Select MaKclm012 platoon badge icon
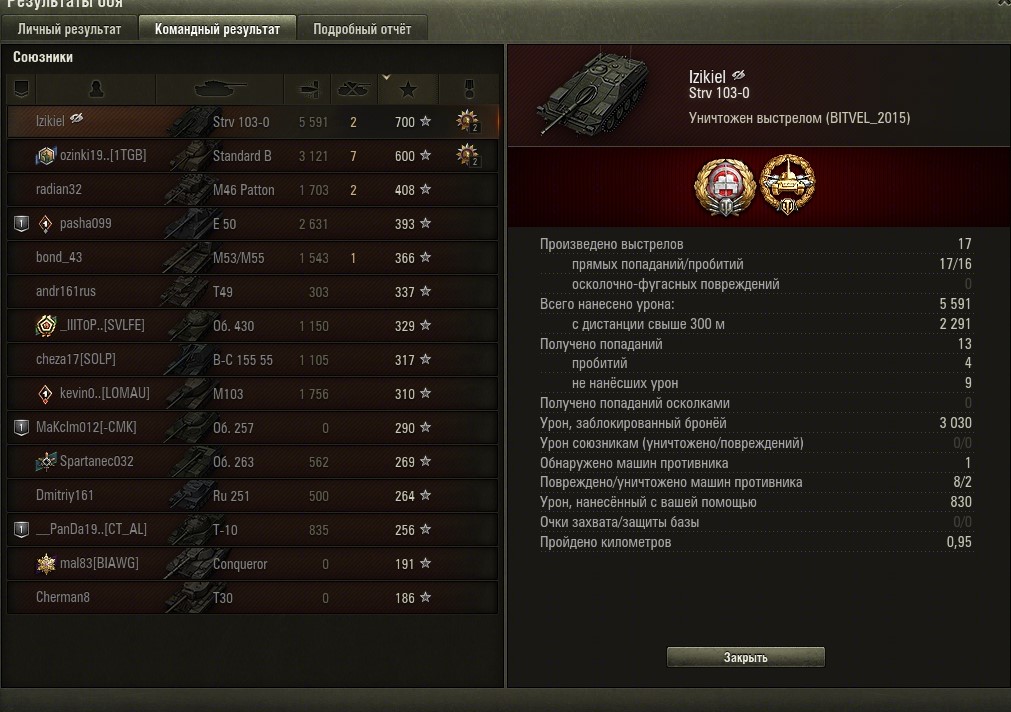This screenshot has width=1011, height=712. click(21, 427)
